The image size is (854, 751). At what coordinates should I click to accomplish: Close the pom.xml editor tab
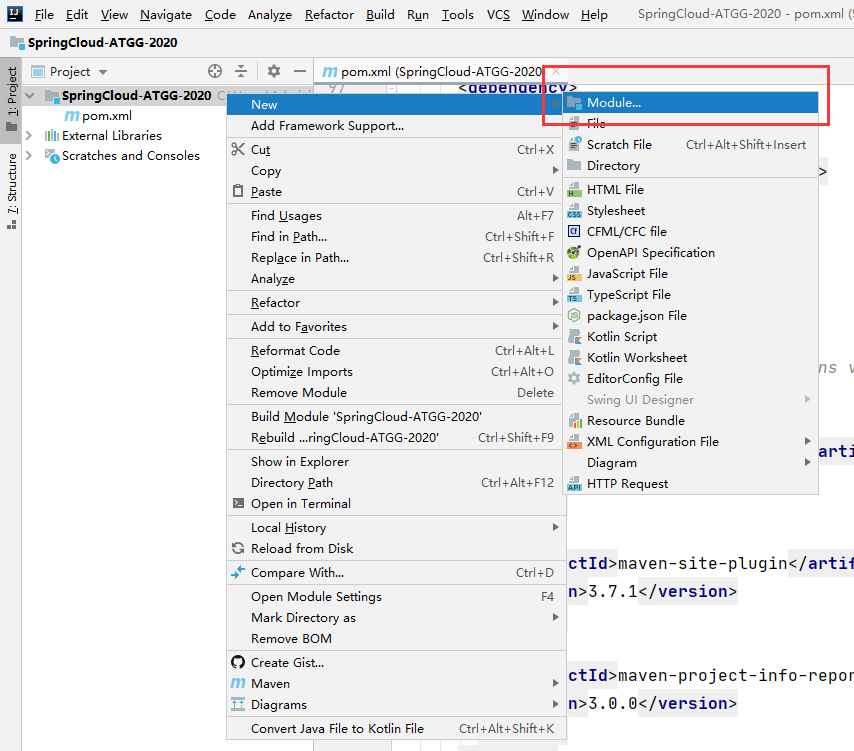click(556, 71)
